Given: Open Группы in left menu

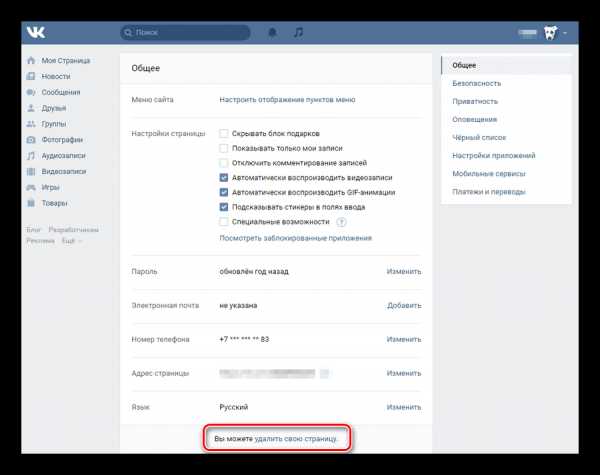Looking at the screenshot, I should click(54, 124).
